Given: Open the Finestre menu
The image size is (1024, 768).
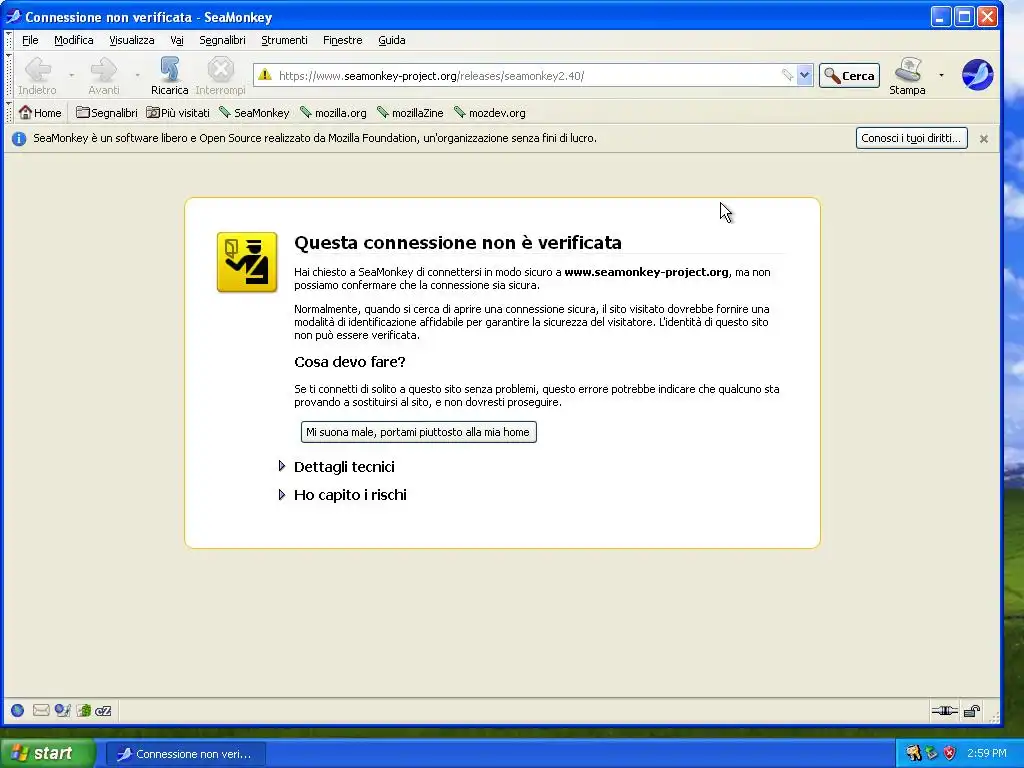Looking at the screenshot, I should (x=343, y=40).
